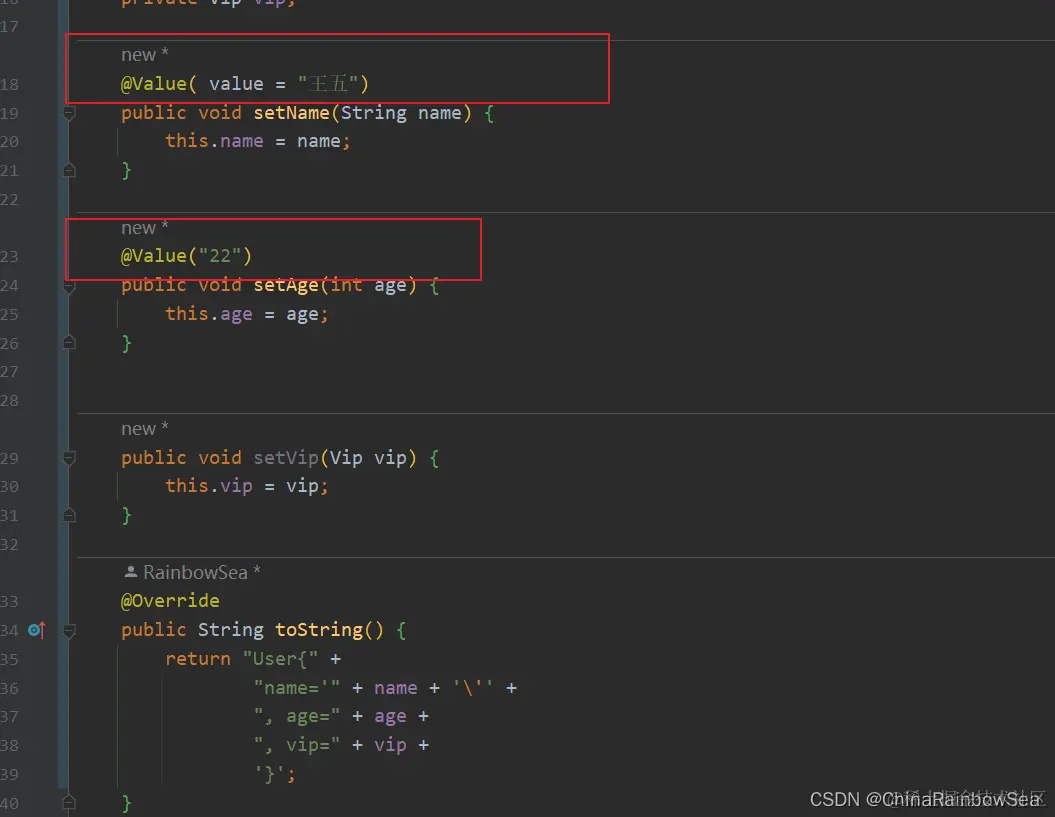The width and height of the screenshot is (1055, 817).
Task: Click line number 34 in the gutter
Action: click(9, 631)
